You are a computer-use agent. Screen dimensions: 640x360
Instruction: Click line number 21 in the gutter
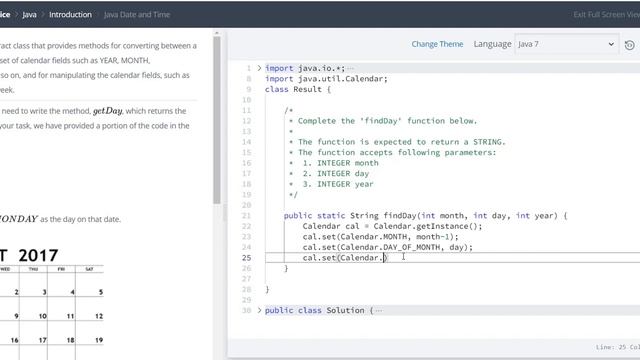tap(247, 216)
